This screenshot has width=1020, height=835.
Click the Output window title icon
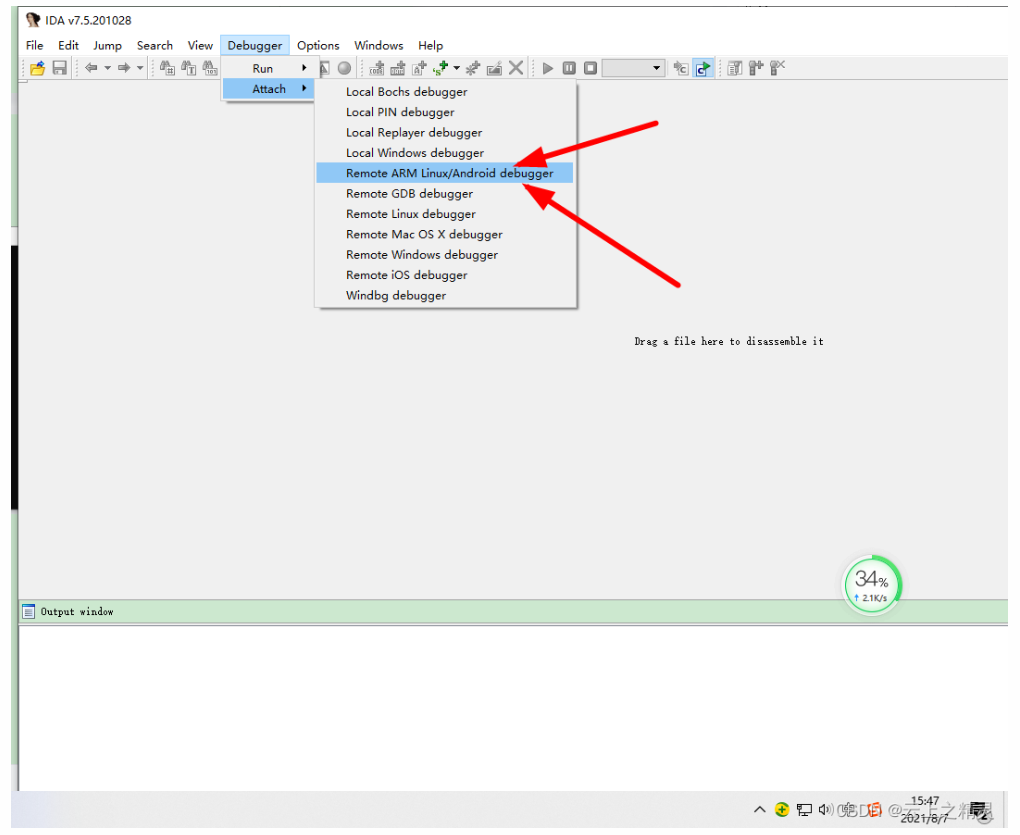pos(28,611)
